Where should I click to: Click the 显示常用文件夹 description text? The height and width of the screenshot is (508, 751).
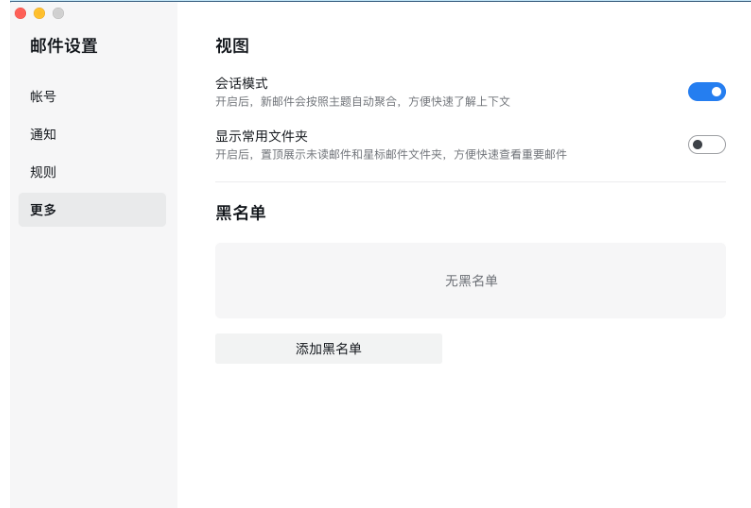(x=390, y=154)
